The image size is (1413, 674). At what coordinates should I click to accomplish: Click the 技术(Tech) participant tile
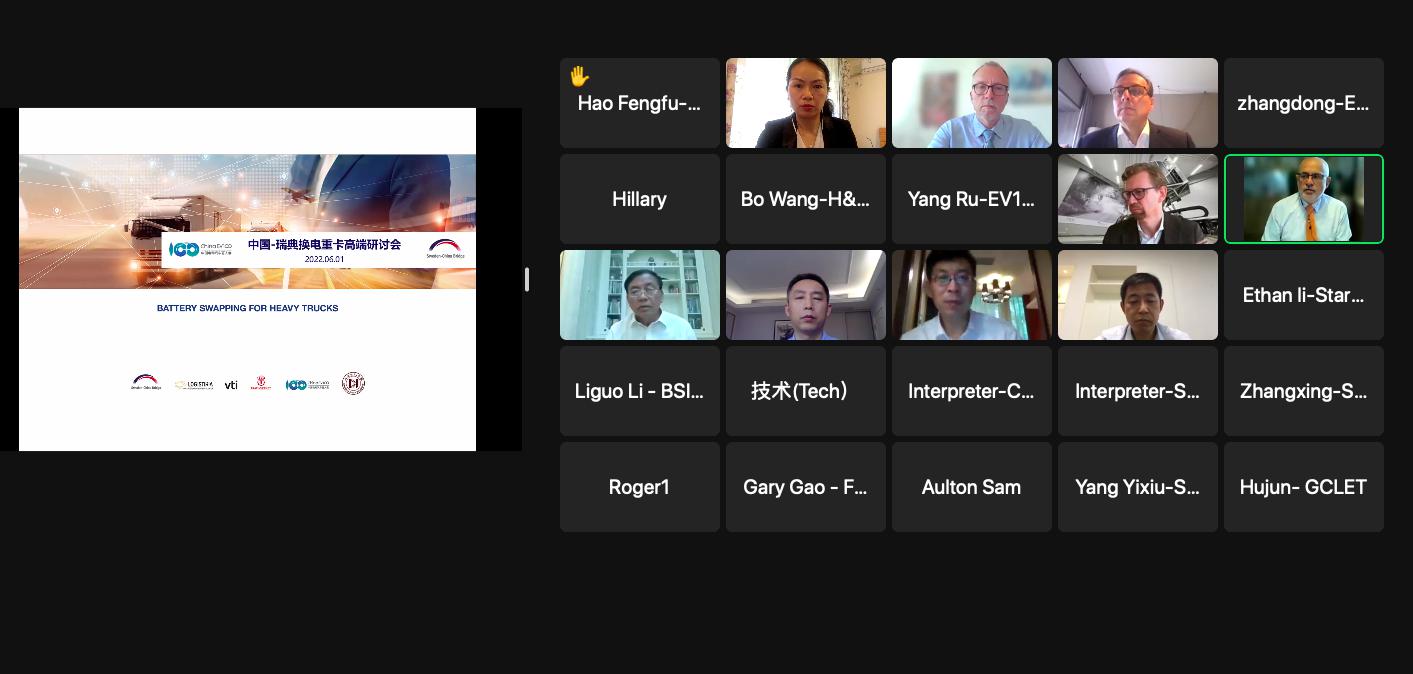[806, 391]
